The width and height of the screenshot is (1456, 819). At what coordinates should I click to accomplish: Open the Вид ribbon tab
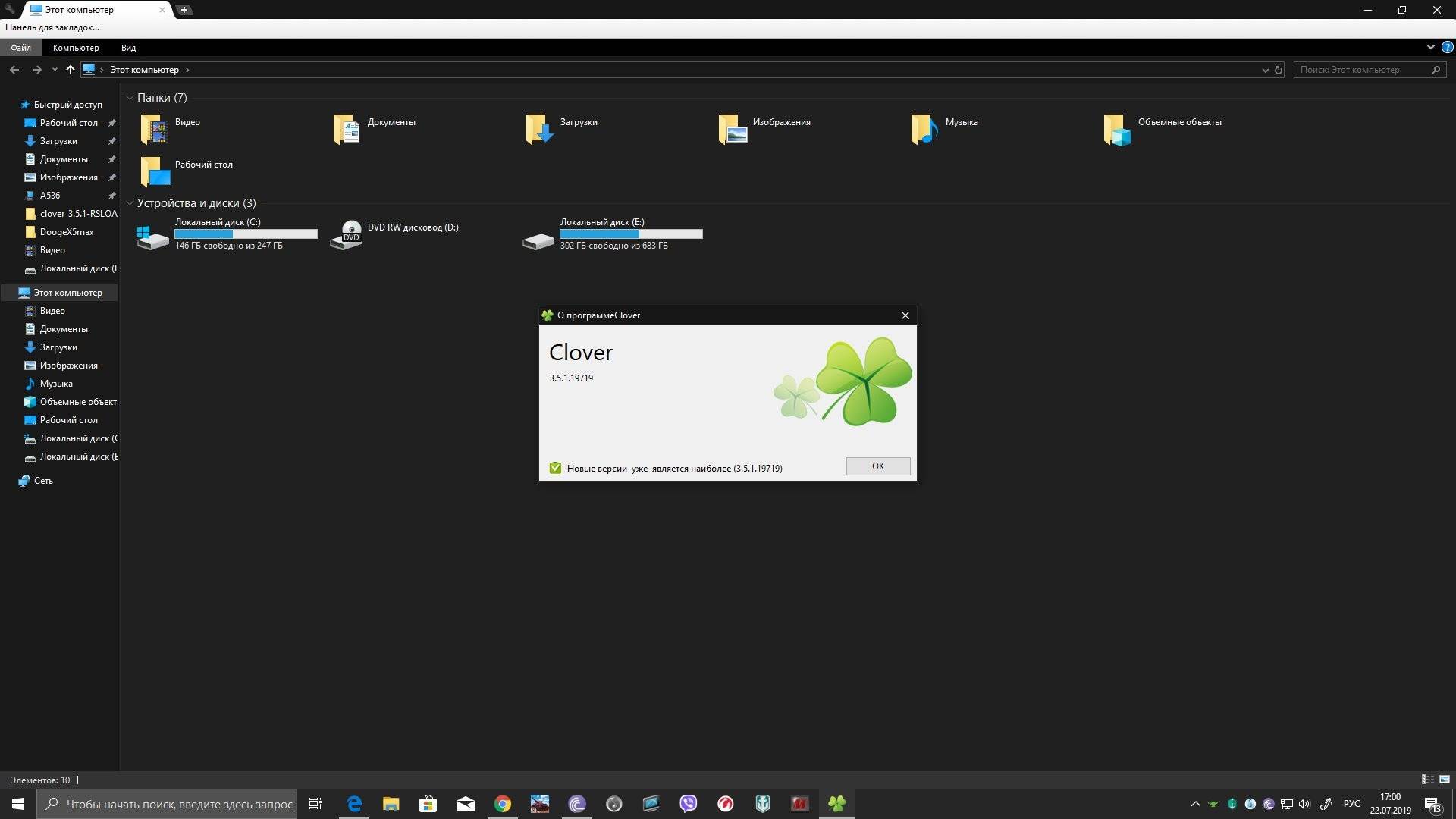point(128,48)
